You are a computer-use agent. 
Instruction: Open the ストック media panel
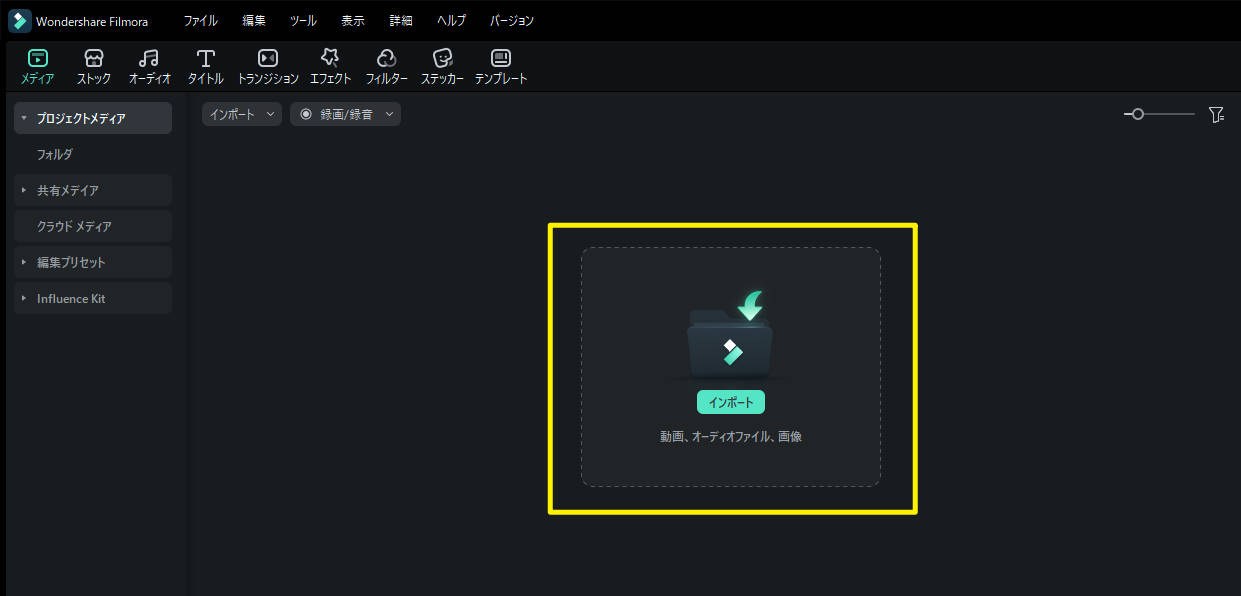pos(93,65)
